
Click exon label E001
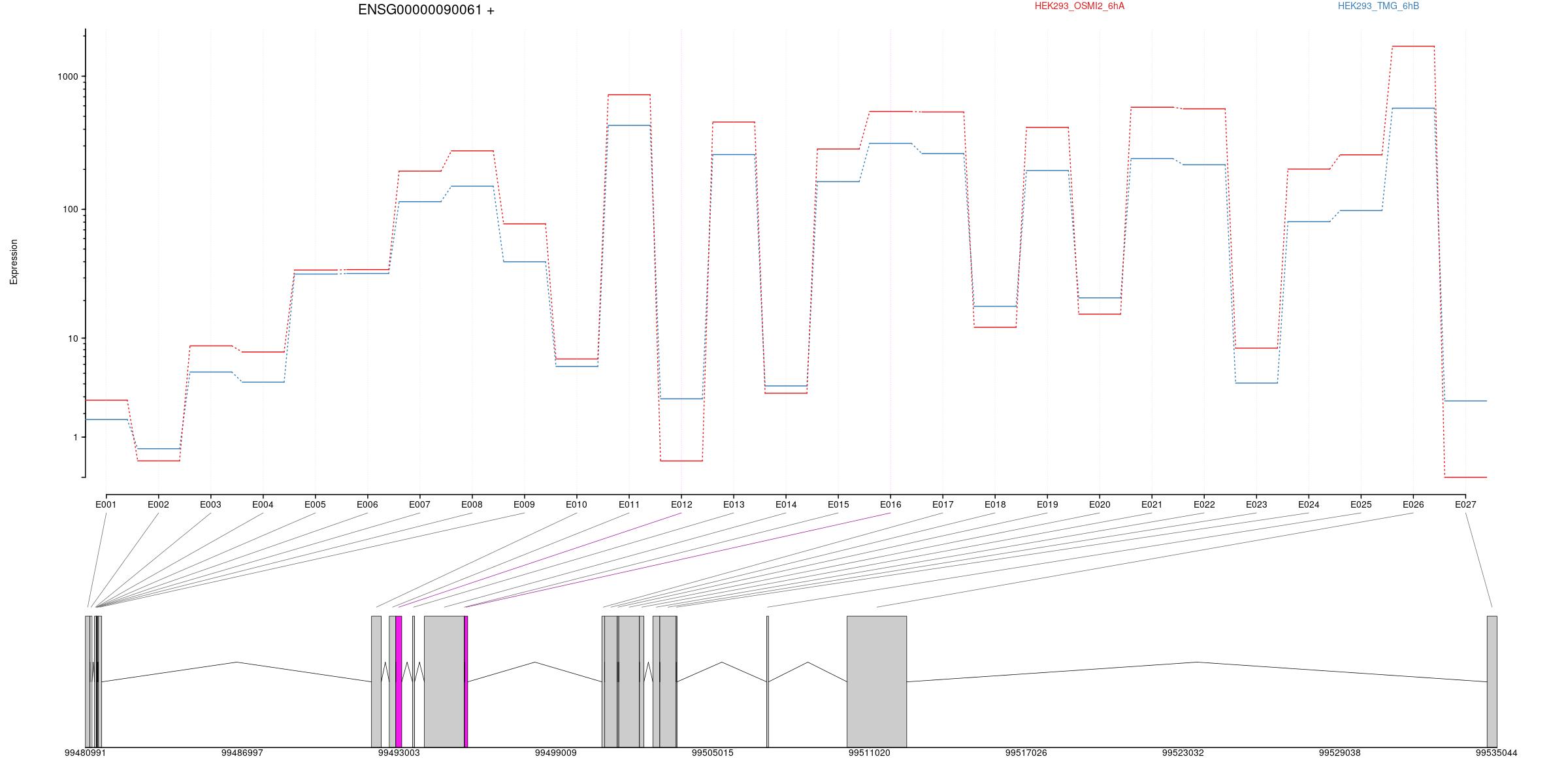(106, 504)
